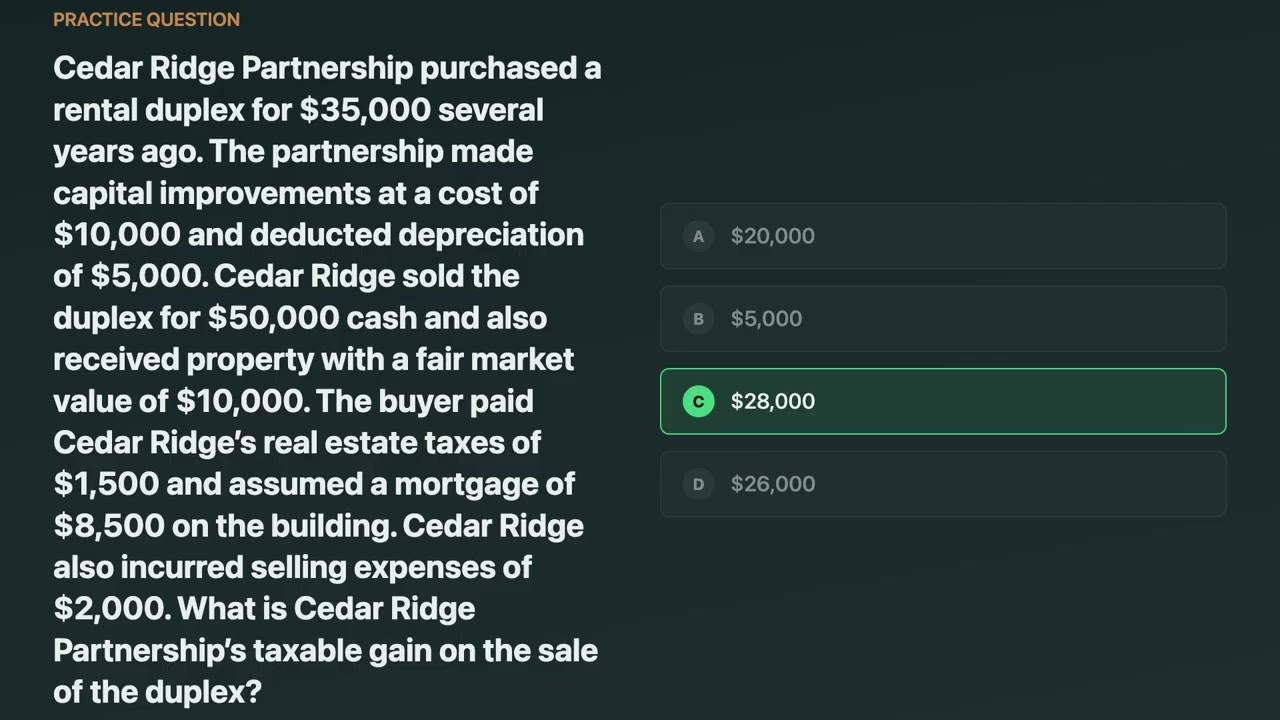Click the $50,000 cash amount in question
This screenshot has height=720, width=1280.
(x=273, y=318)
